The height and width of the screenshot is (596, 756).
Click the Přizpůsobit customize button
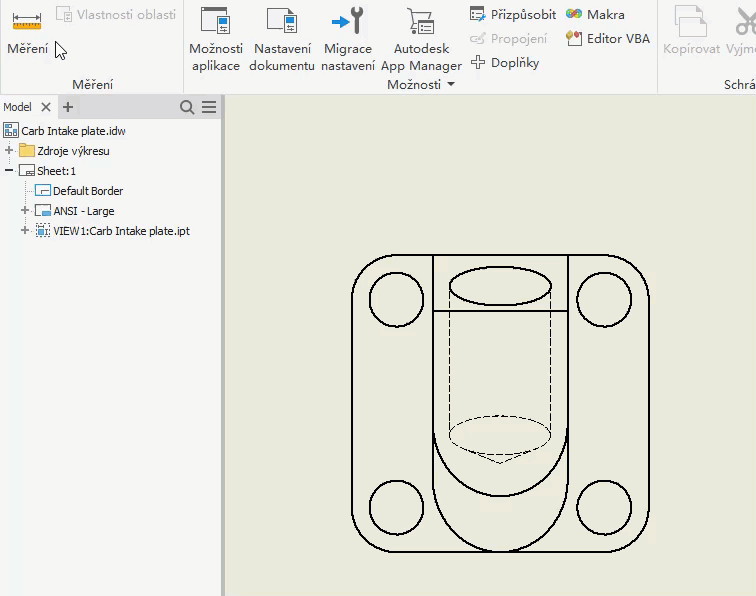513,15
